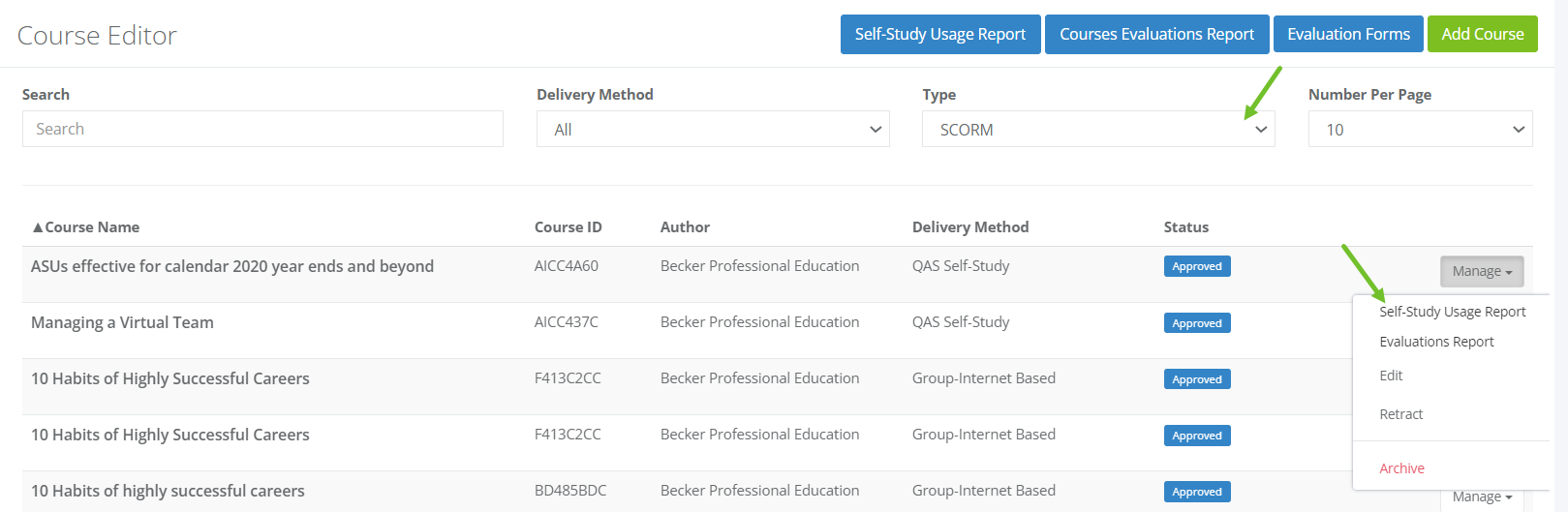
Task: Select Retract in the Manage menu
Action: tap(1400, 414)
